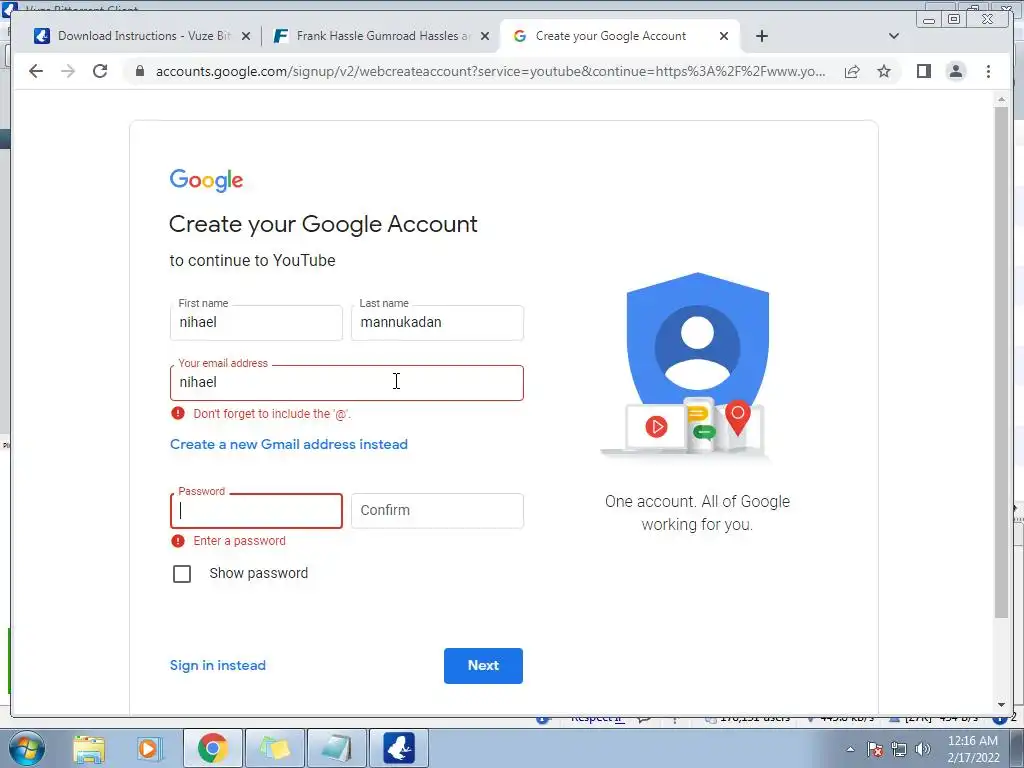Open the Action Center flag icon

tap(875, 749)
